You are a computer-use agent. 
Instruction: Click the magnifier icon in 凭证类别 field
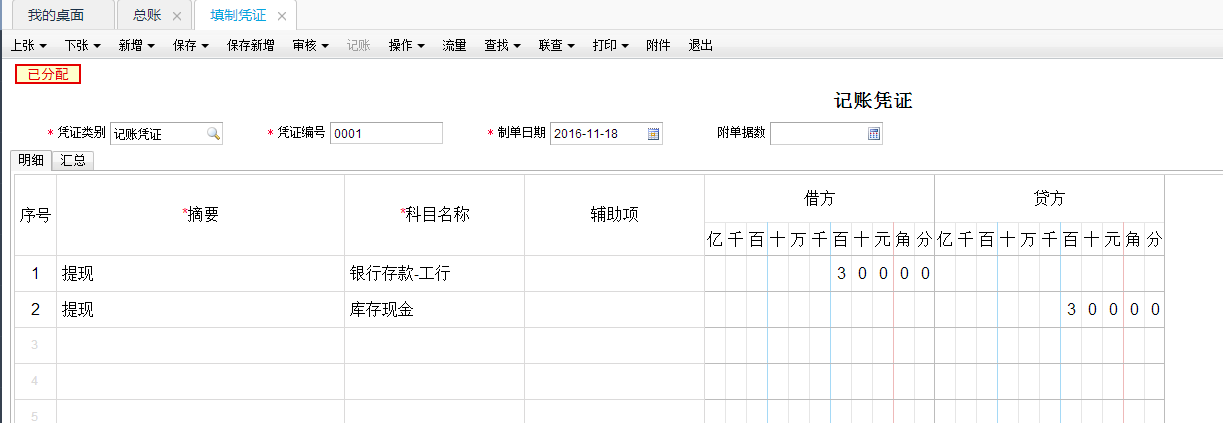point(213,134)
